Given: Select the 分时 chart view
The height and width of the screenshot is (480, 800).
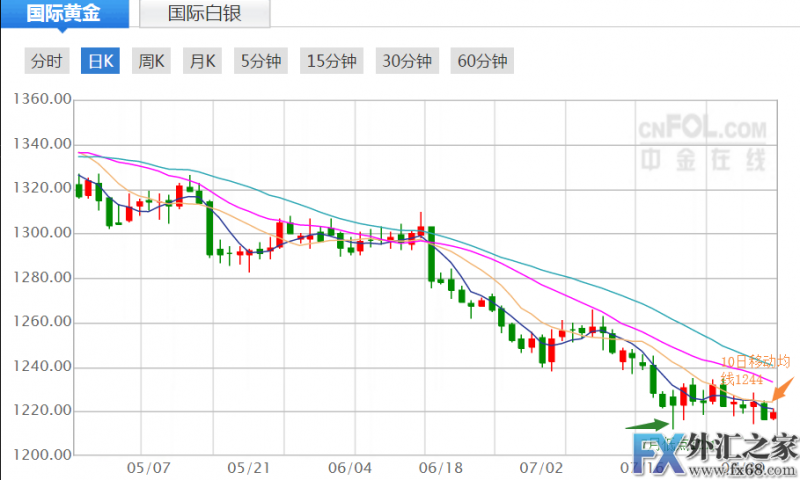Looking at the screenshot, I should [47, 61].
